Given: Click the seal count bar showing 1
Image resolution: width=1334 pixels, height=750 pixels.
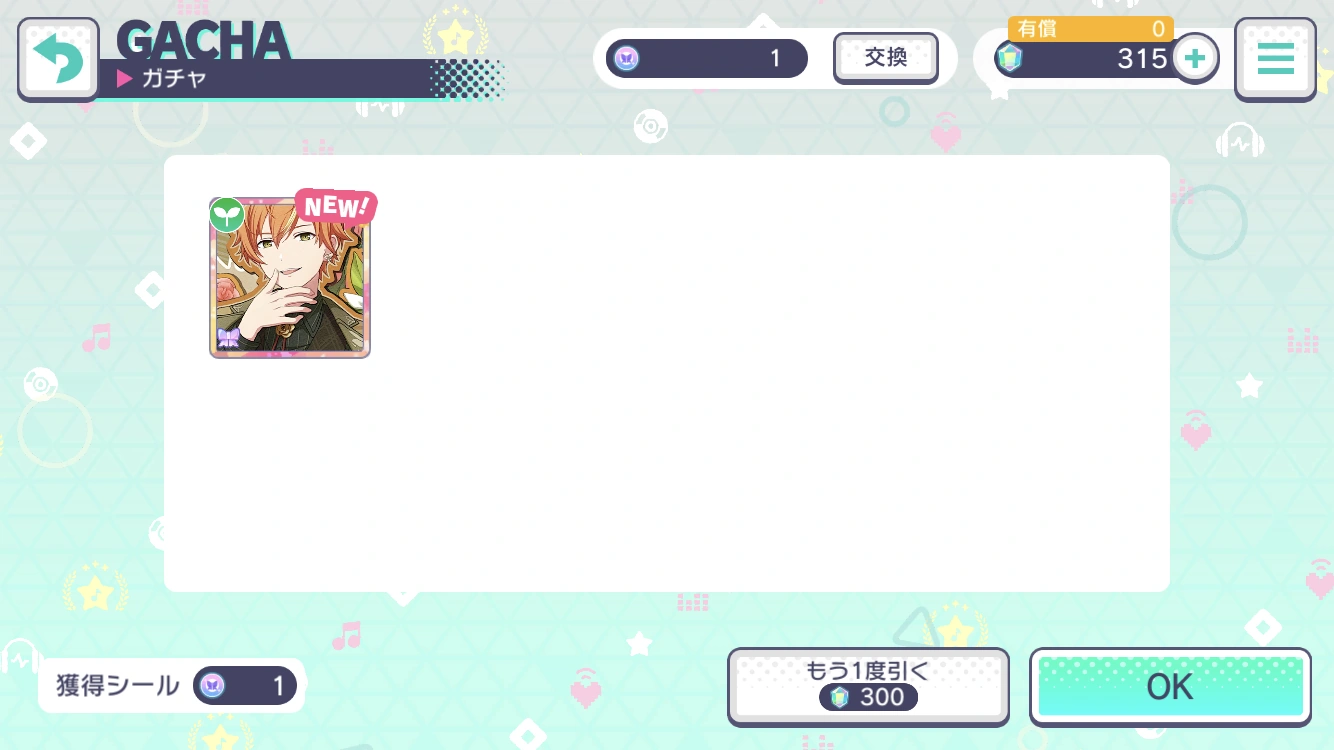Looking at the screenshot, I should [707, 58].
